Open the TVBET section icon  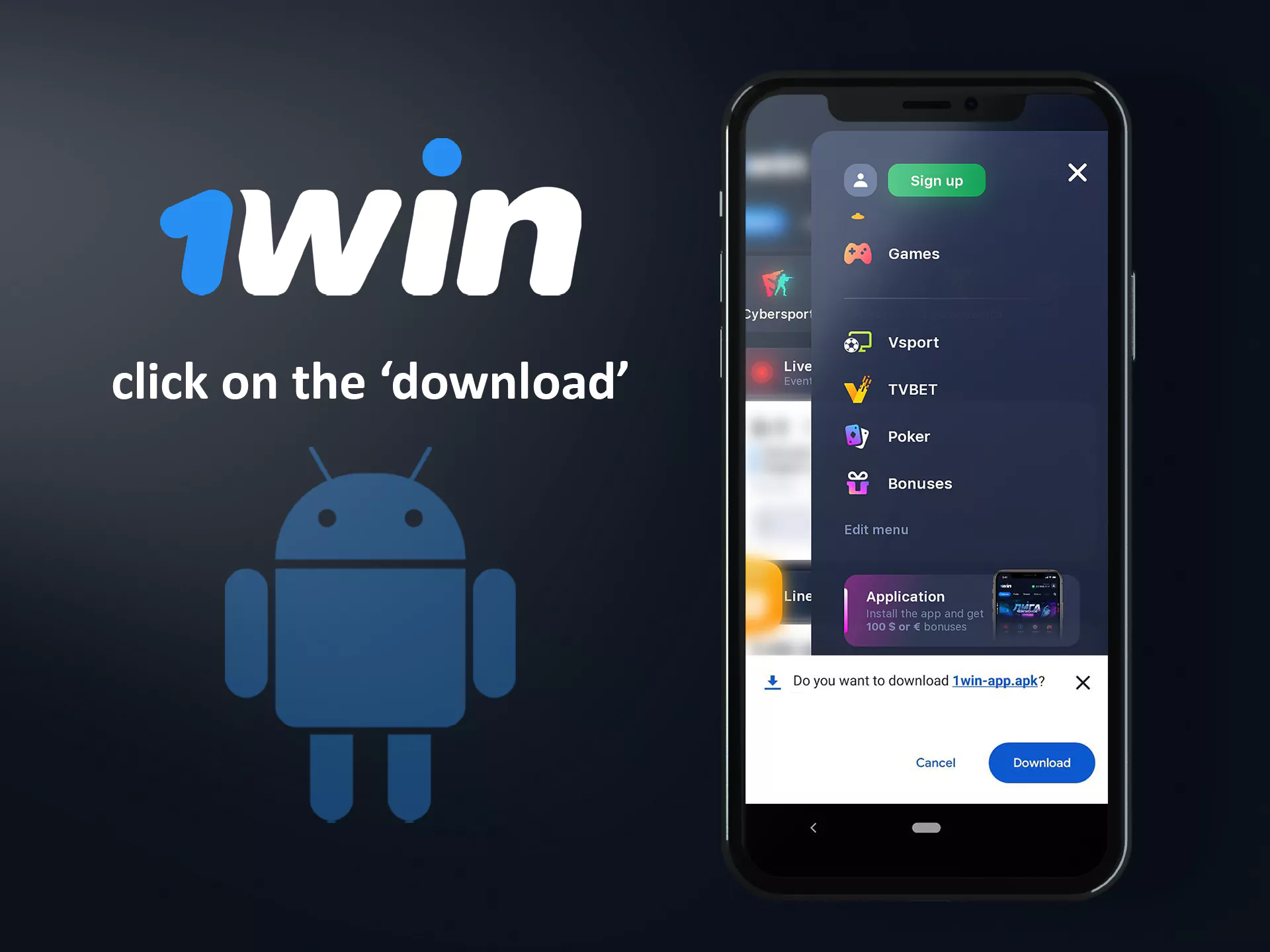pos(857,389)
